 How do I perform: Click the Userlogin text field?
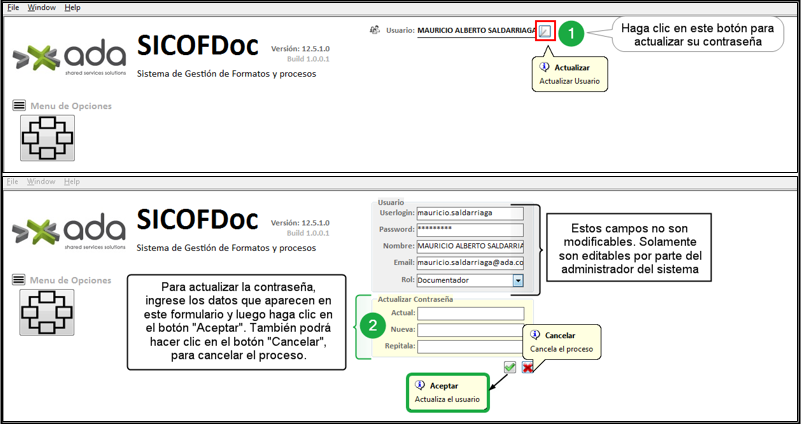469,213
